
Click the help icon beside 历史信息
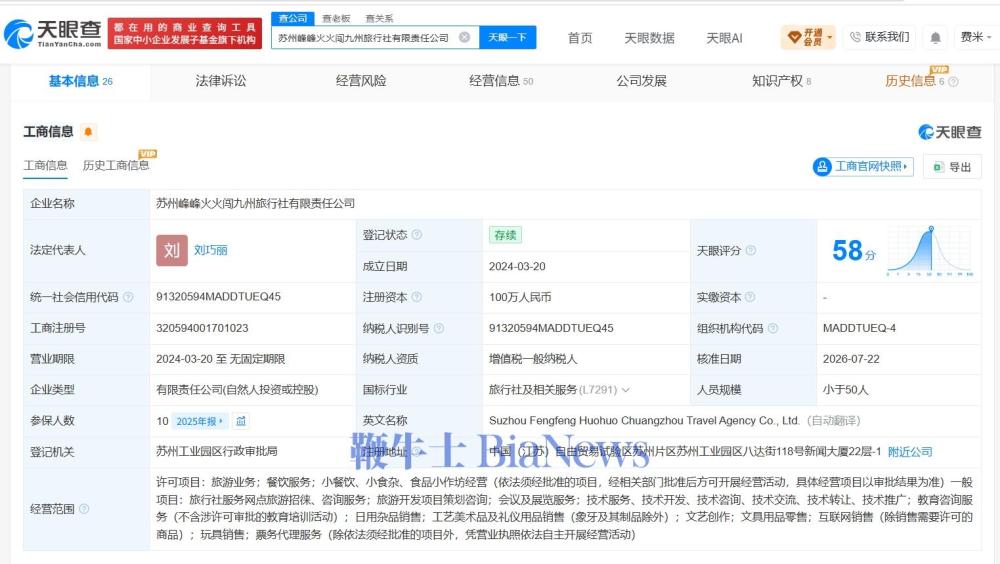pyautogui.click(x=953, y=82)
